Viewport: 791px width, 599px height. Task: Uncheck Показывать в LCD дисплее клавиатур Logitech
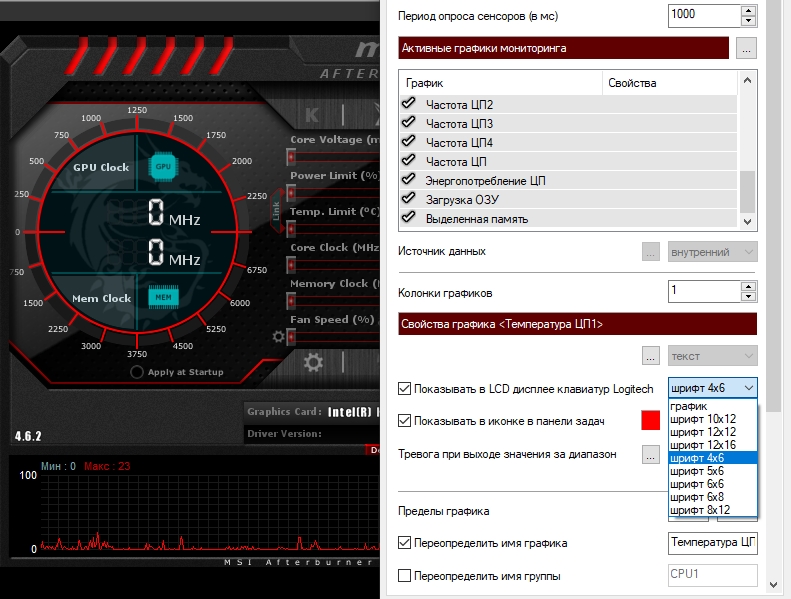click(404, 388)
